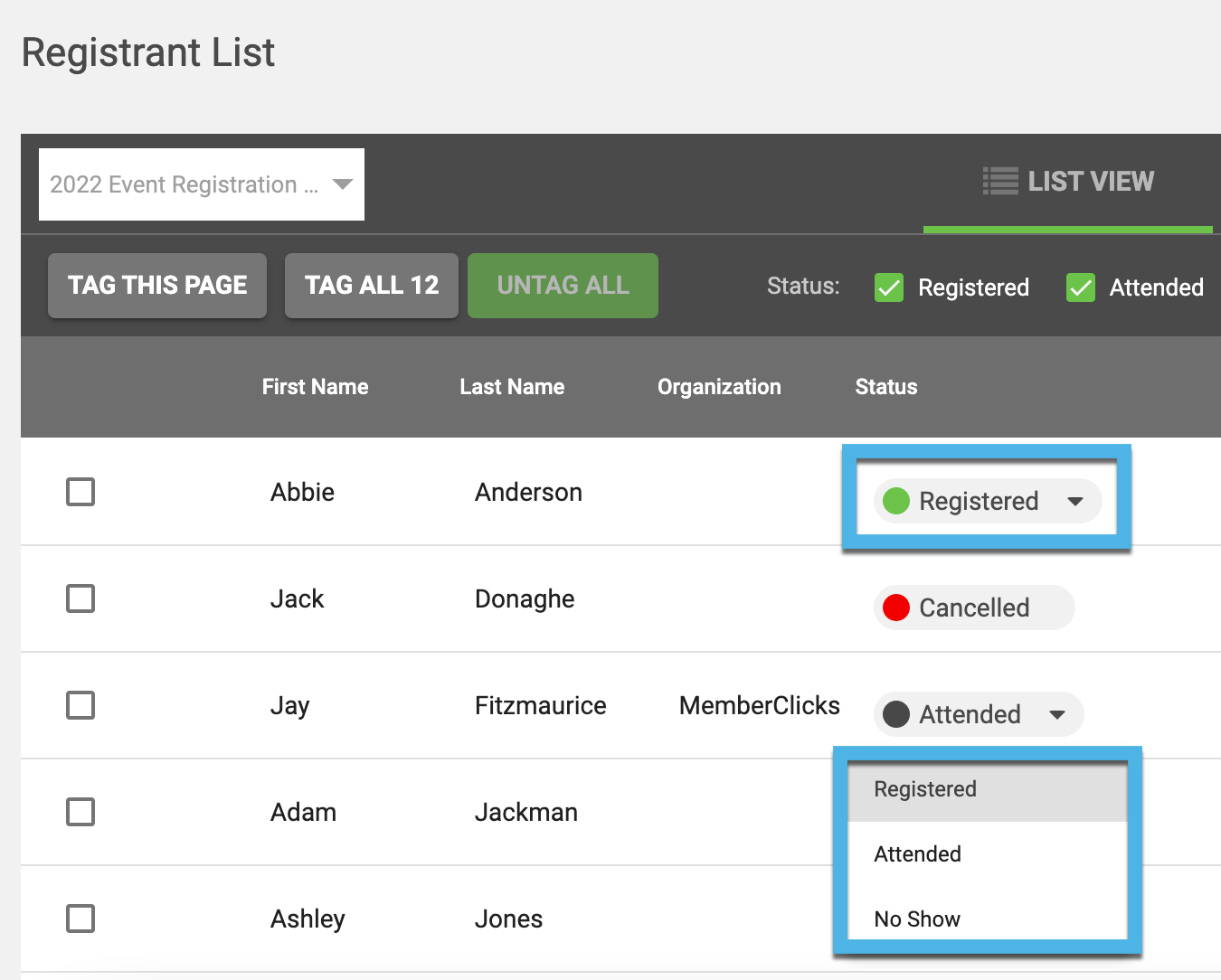The height and width of the screenshot is (980, 1221).
Task: Click the UNTAG ALL button
Action: [563, 286]
